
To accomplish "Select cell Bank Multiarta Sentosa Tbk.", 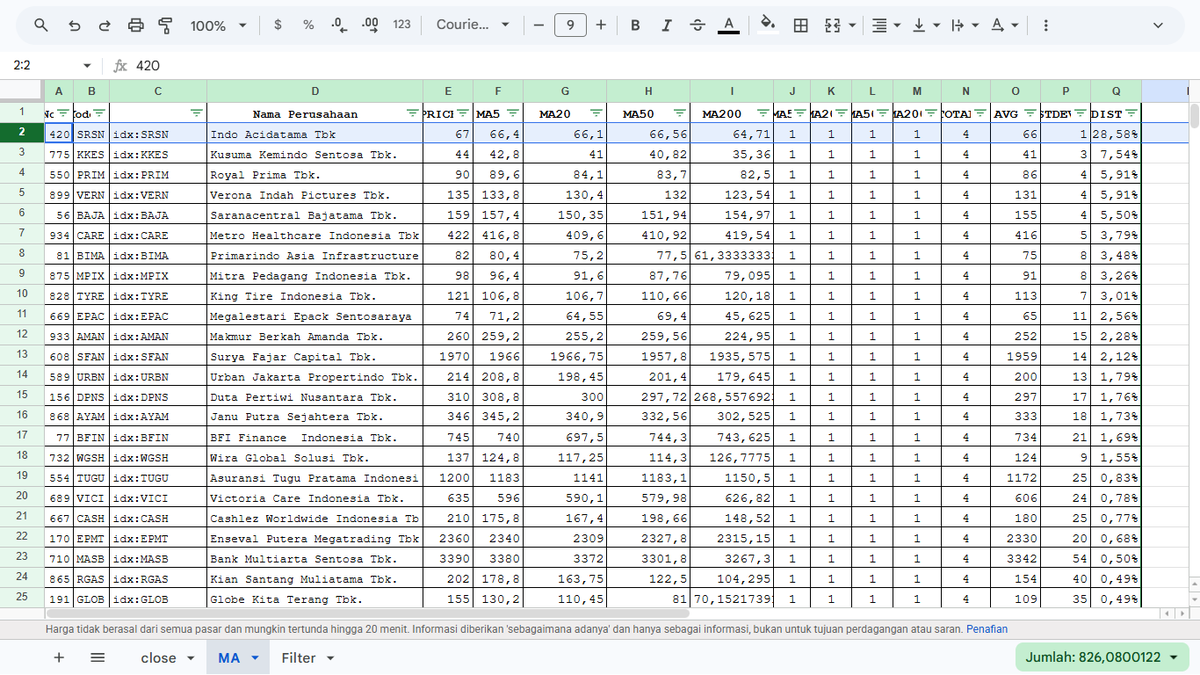I will coord(315,558).
